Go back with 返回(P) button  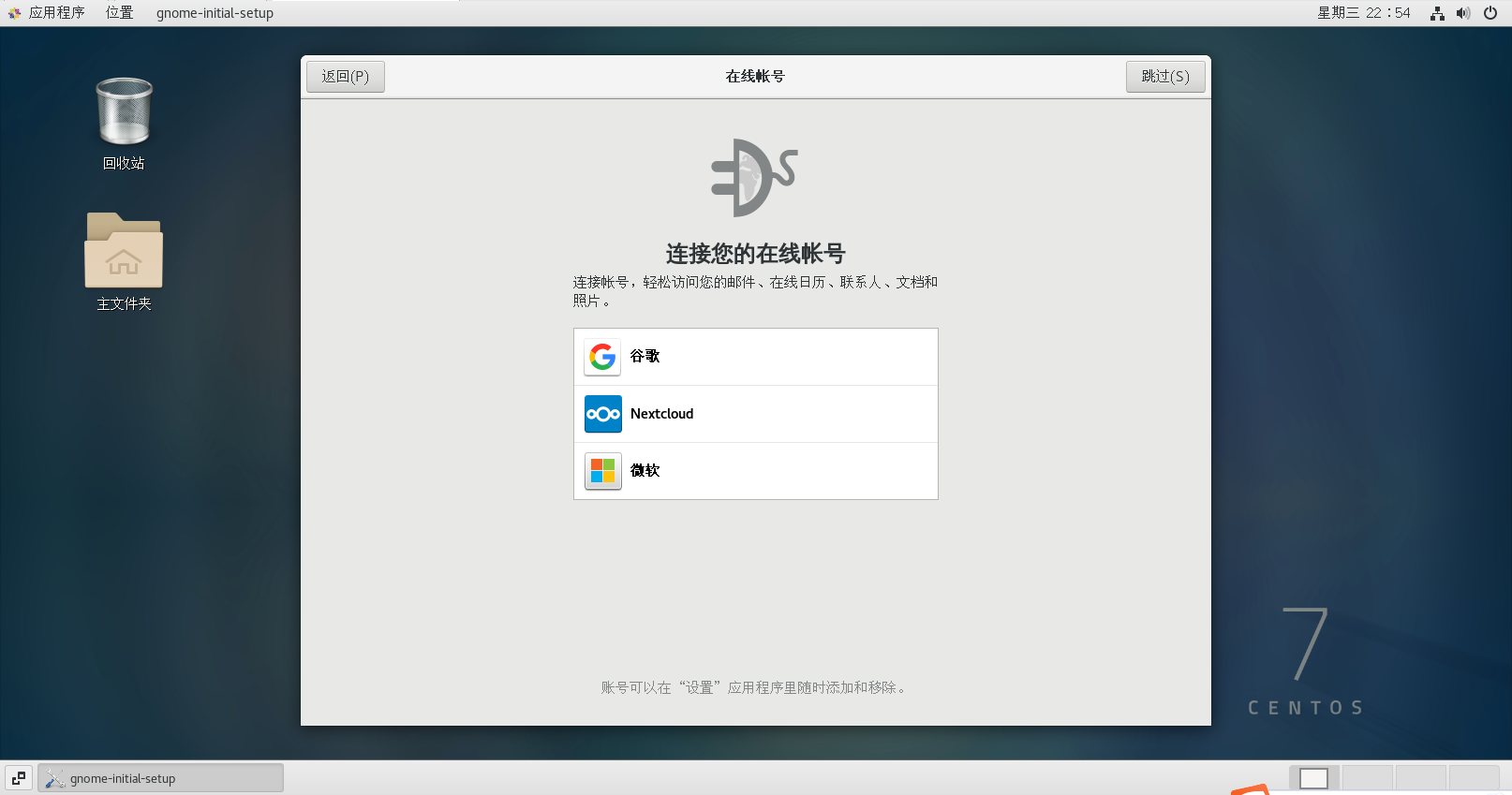point(346,77)
